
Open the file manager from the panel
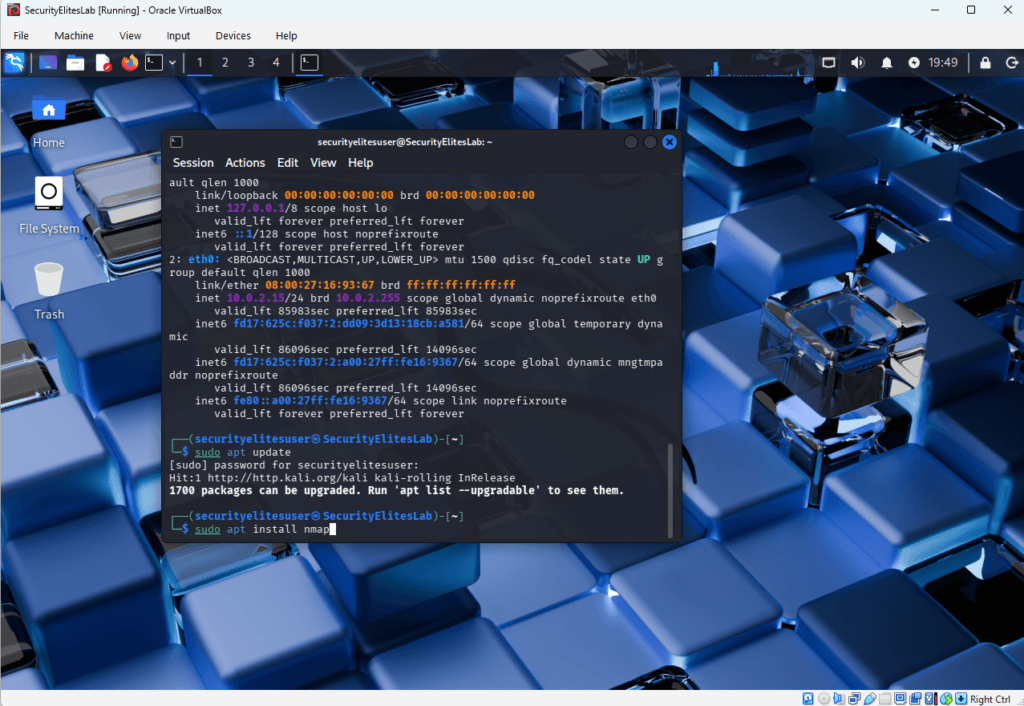tap(74, 62)
